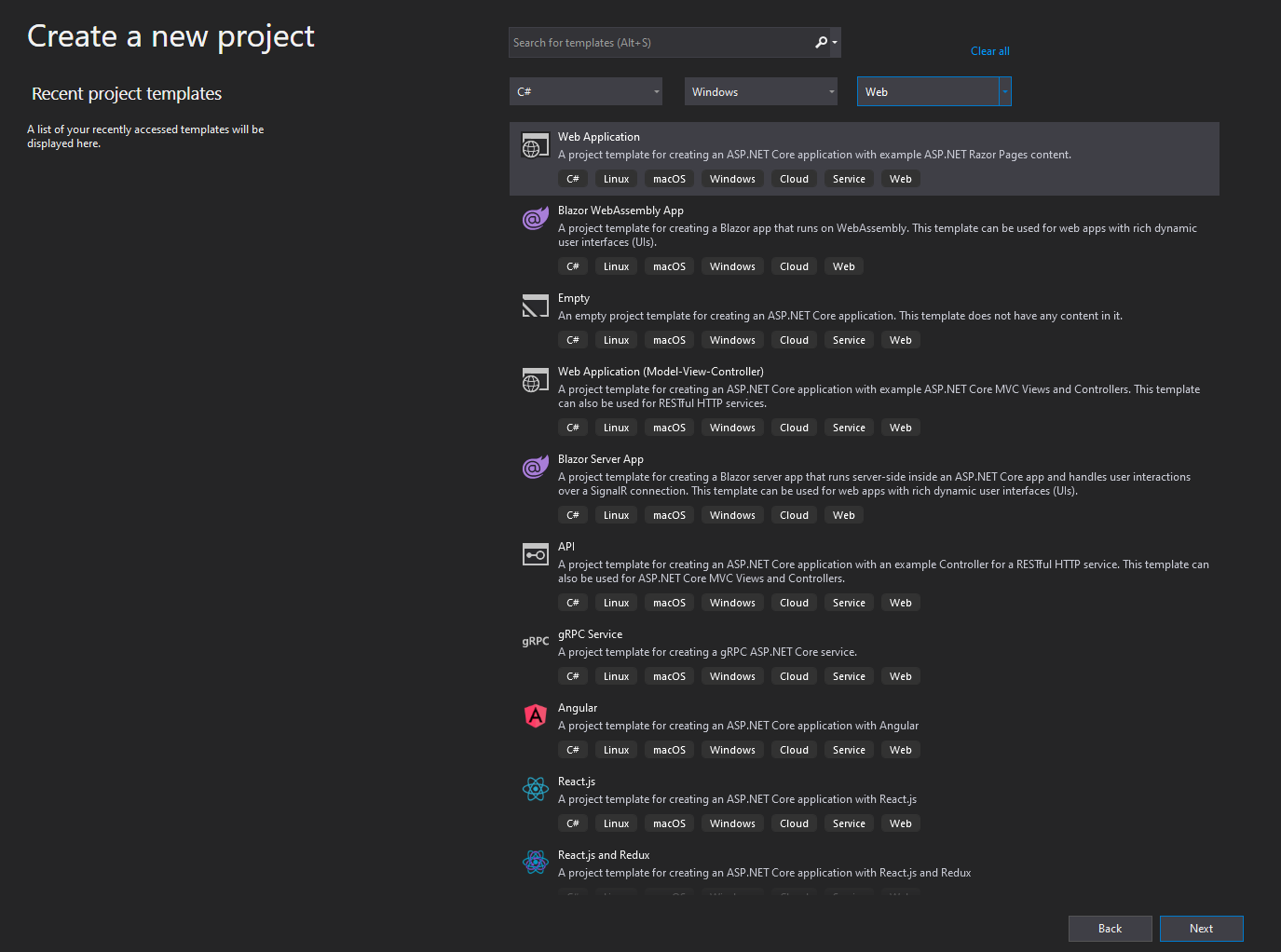The height and width of the screenshot is (952, 1281).
Task: Click the Next button
Action: tap(1201, 928)
